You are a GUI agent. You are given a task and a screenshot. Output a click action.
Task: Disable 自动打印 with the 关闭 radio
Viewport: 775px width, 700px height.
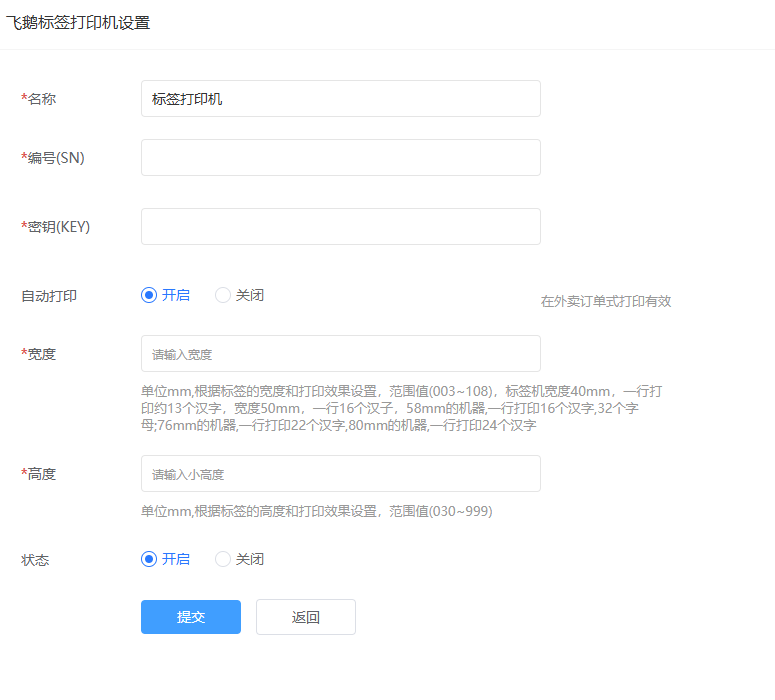(223, 295)
